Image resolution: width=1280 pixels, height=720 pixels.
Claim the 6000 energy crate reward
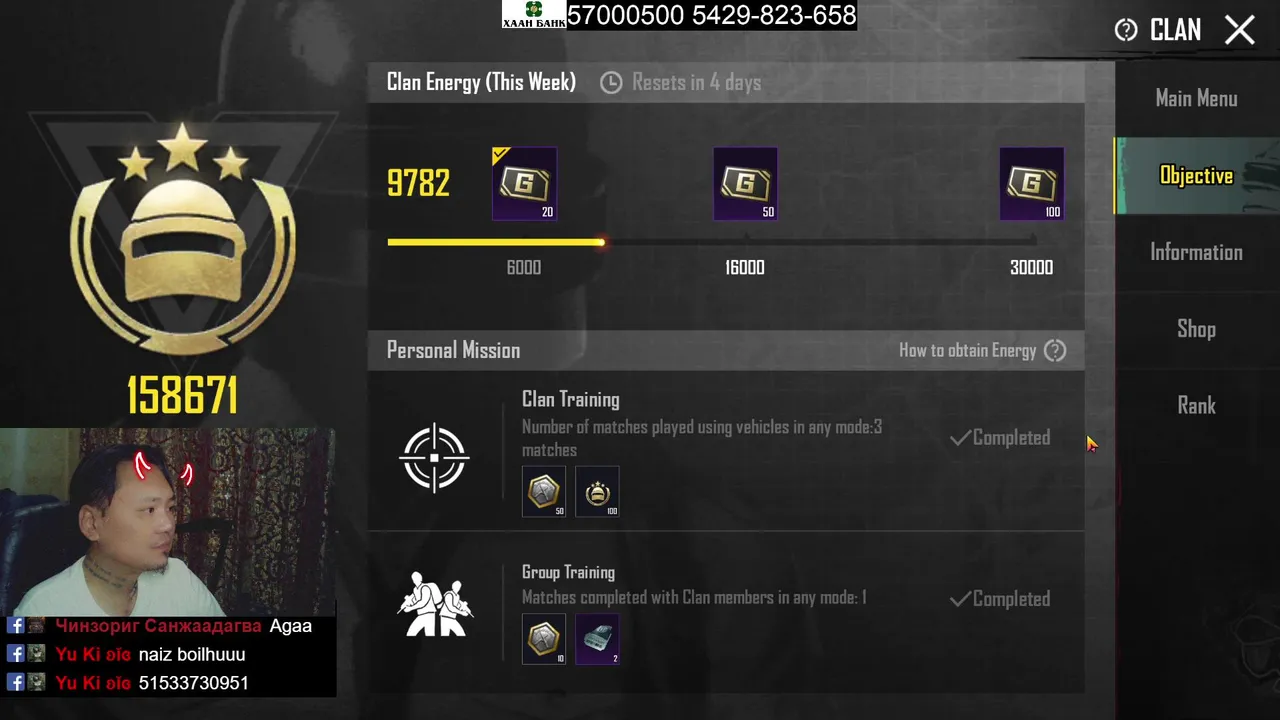point(524,184)
